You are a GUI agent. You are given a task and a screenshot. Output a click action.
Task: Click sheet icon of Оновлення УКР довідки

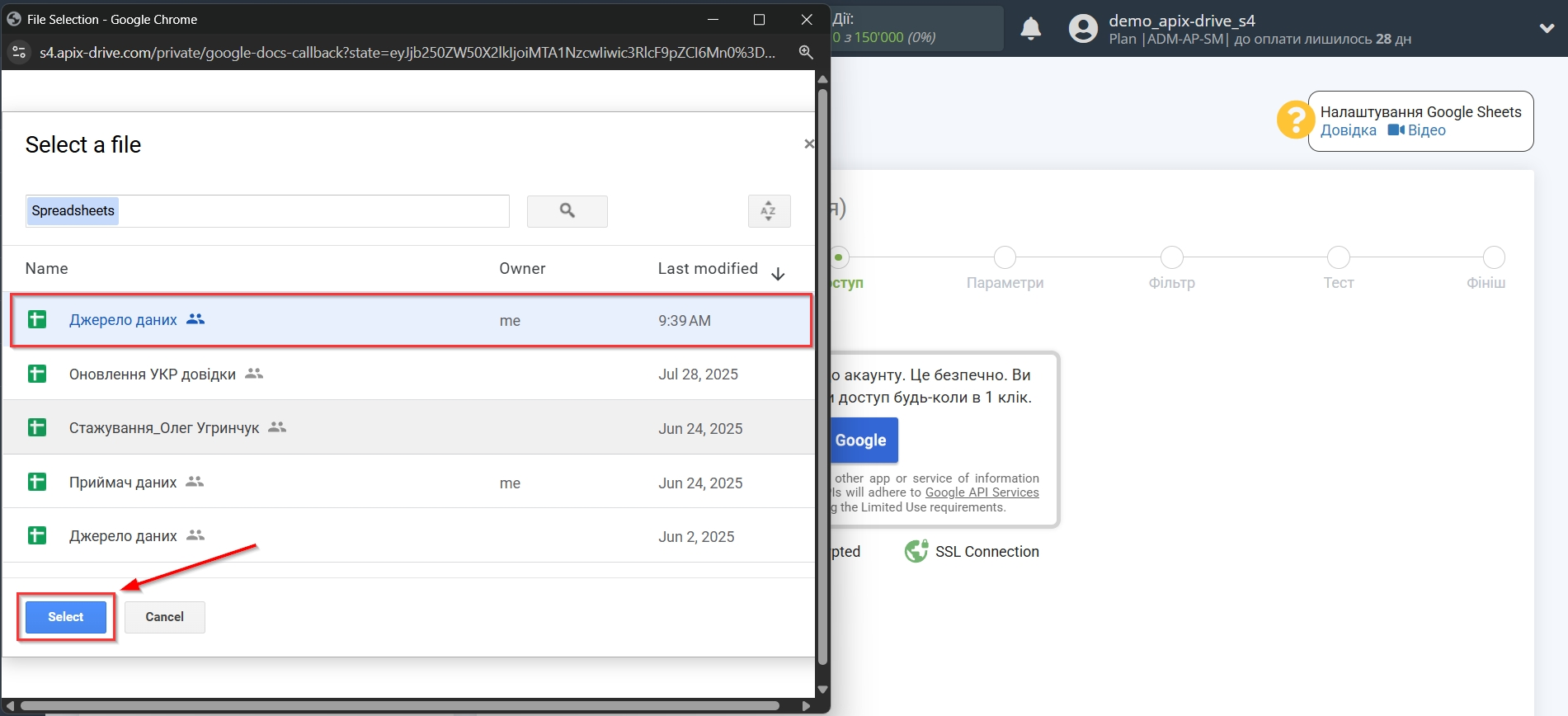(37, 374)
